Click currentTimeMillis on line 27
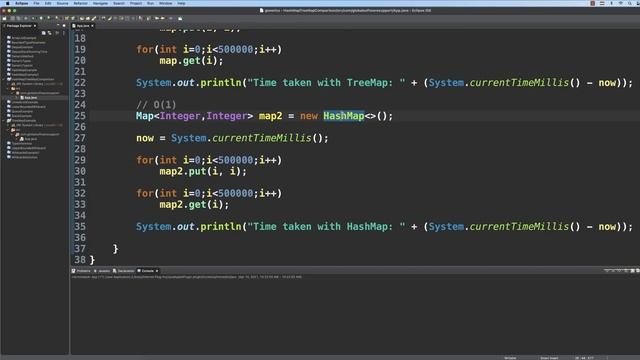 coord(262,138)
